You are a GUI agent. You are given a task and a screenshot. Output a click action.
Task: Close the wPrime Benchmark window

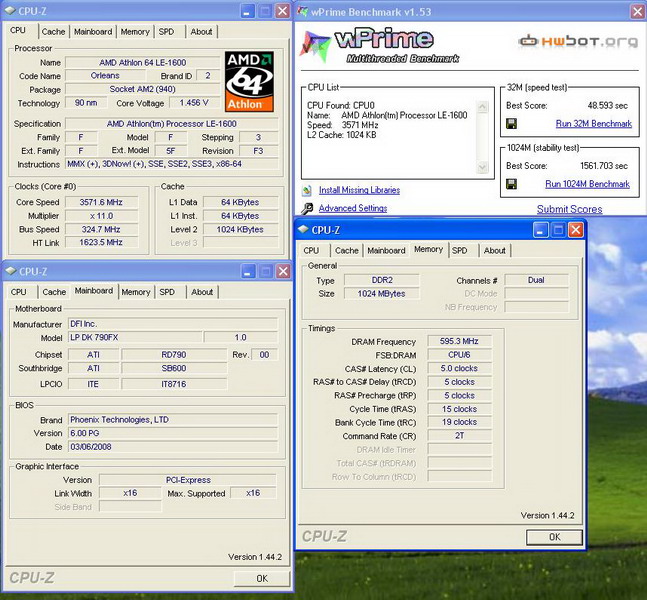[x=638, y=12]
